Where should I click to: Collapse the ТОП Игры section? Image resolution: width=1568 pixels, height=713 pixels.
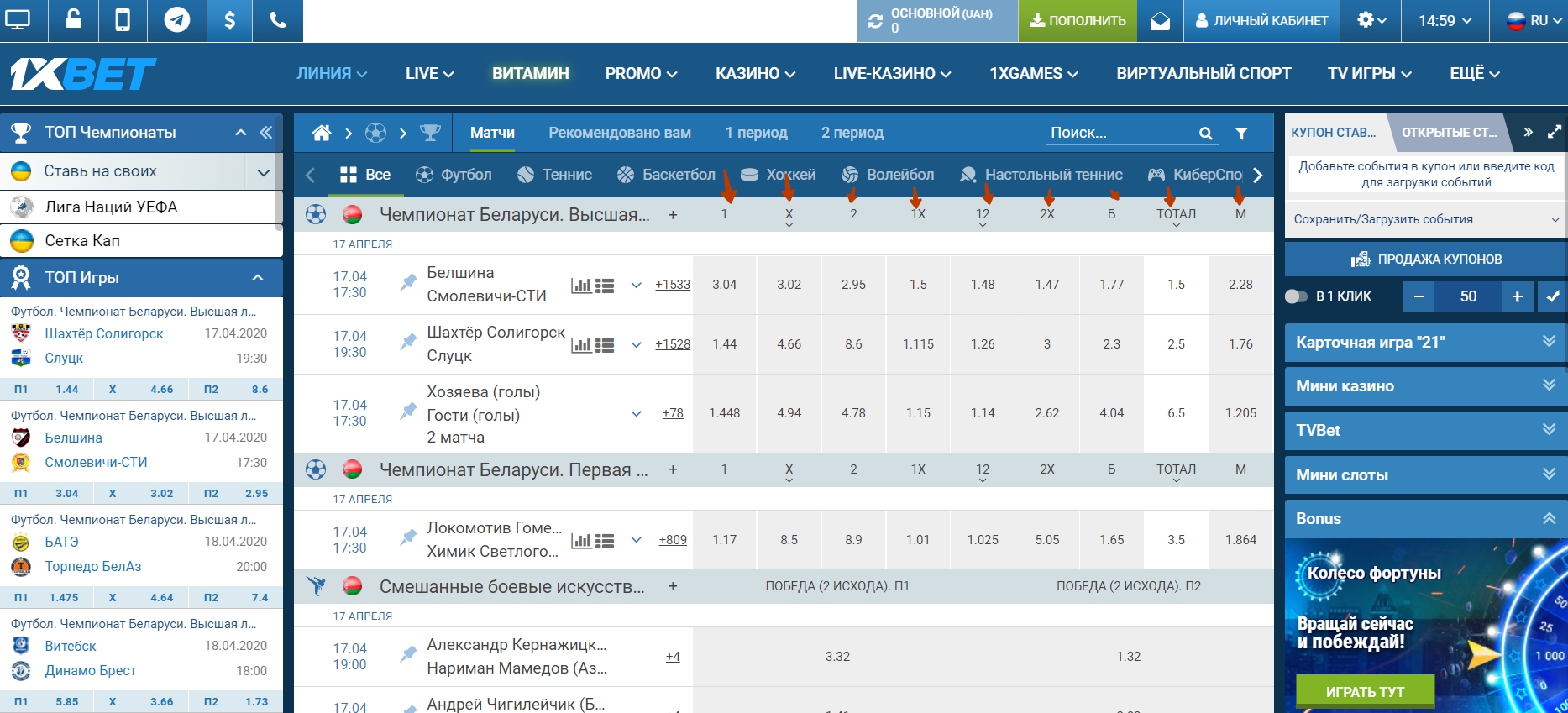click(258, 278)
